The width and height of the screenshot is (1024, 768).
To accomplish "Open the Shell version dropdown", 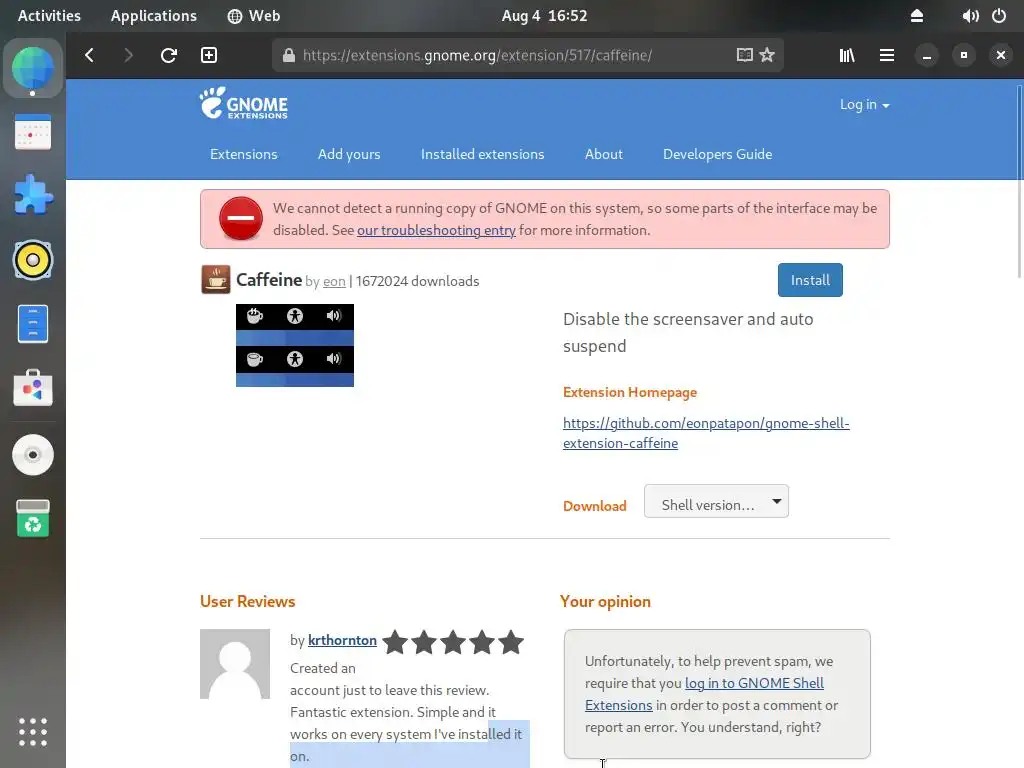I will 716,502.
